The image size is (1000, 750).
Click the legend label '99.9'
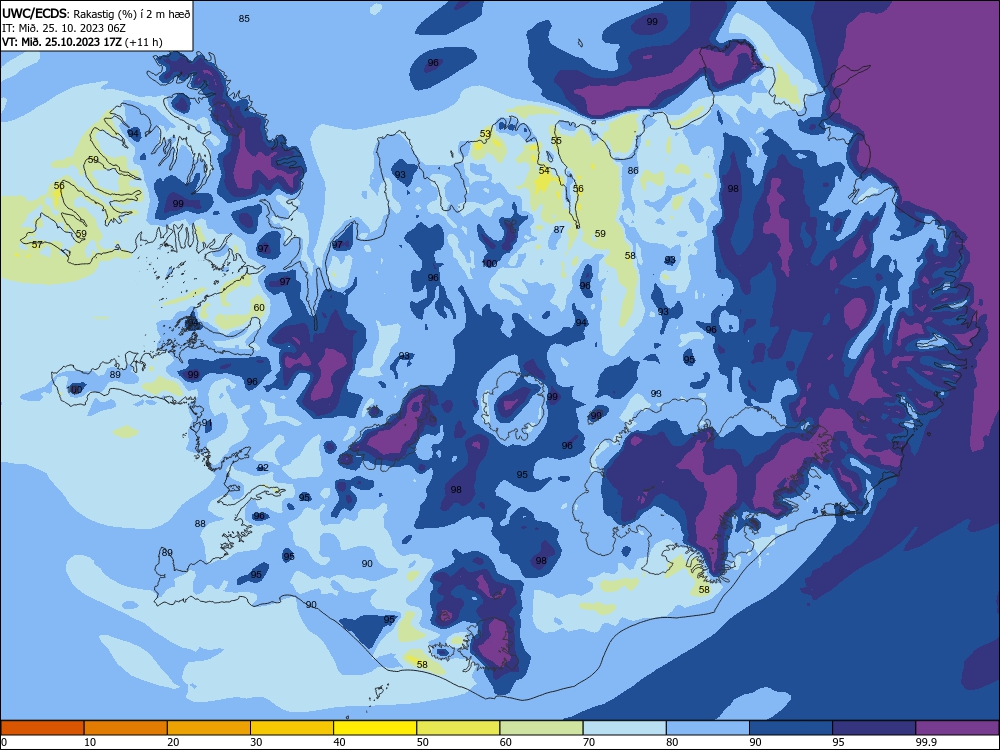(x=925, y=742)
